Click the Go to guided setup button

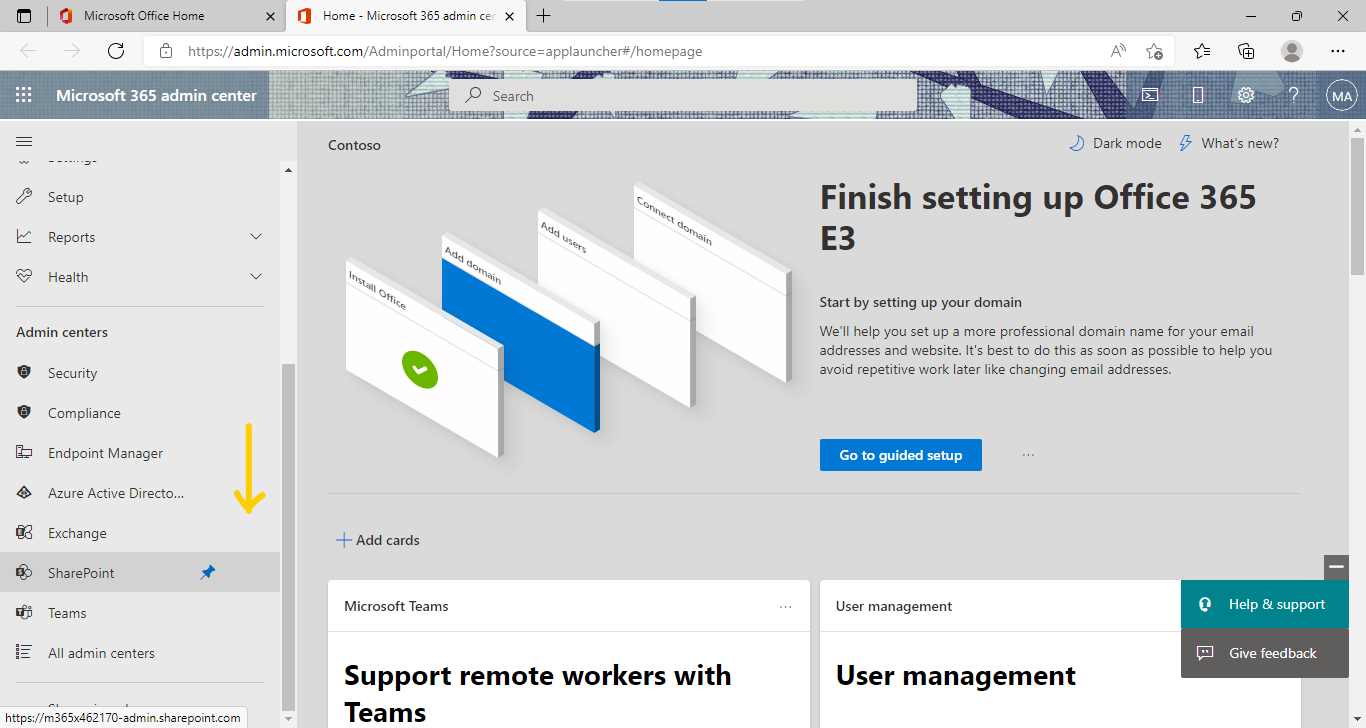[900, 454]
